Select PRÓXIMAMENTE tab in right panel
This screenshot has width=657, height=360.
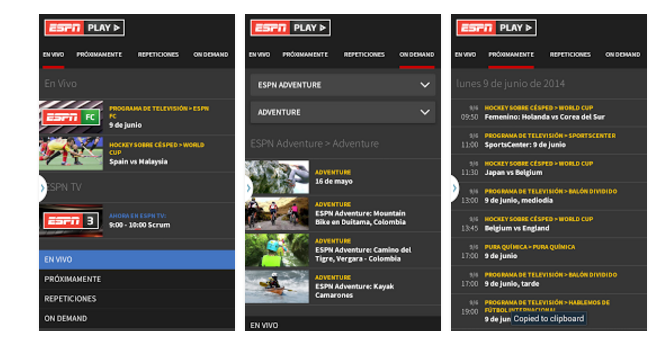(511, 55)
